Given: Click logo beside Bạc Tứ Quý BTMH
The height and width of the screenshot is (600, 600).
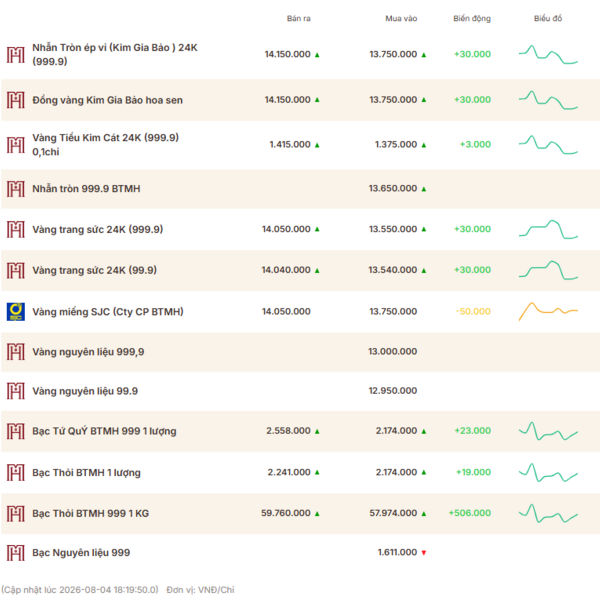Looking at the screenshot, I should pyautogui.click(x=16, y=431).
